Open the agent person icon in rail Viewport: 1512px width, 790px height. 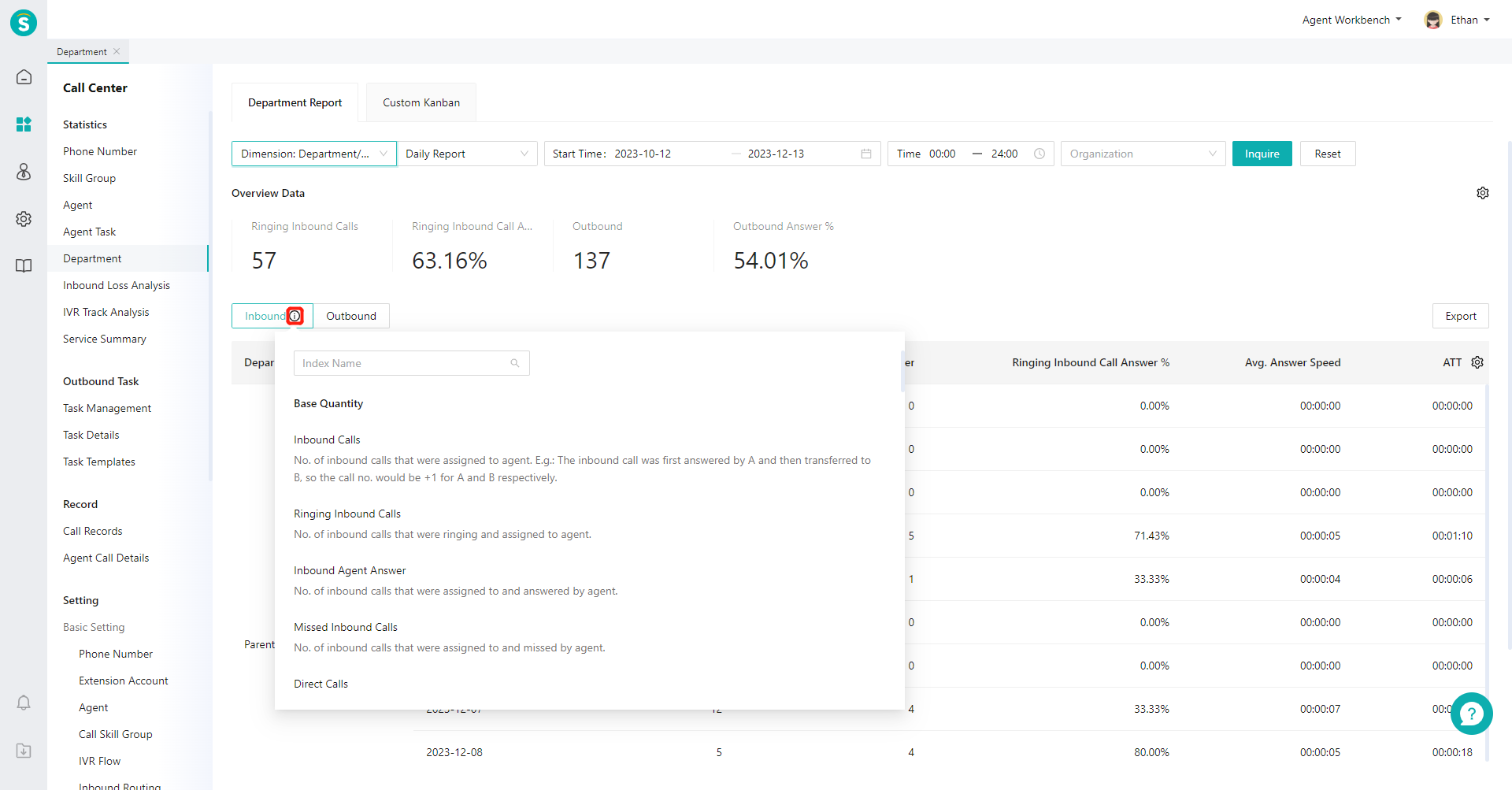[x=24, y=172]
